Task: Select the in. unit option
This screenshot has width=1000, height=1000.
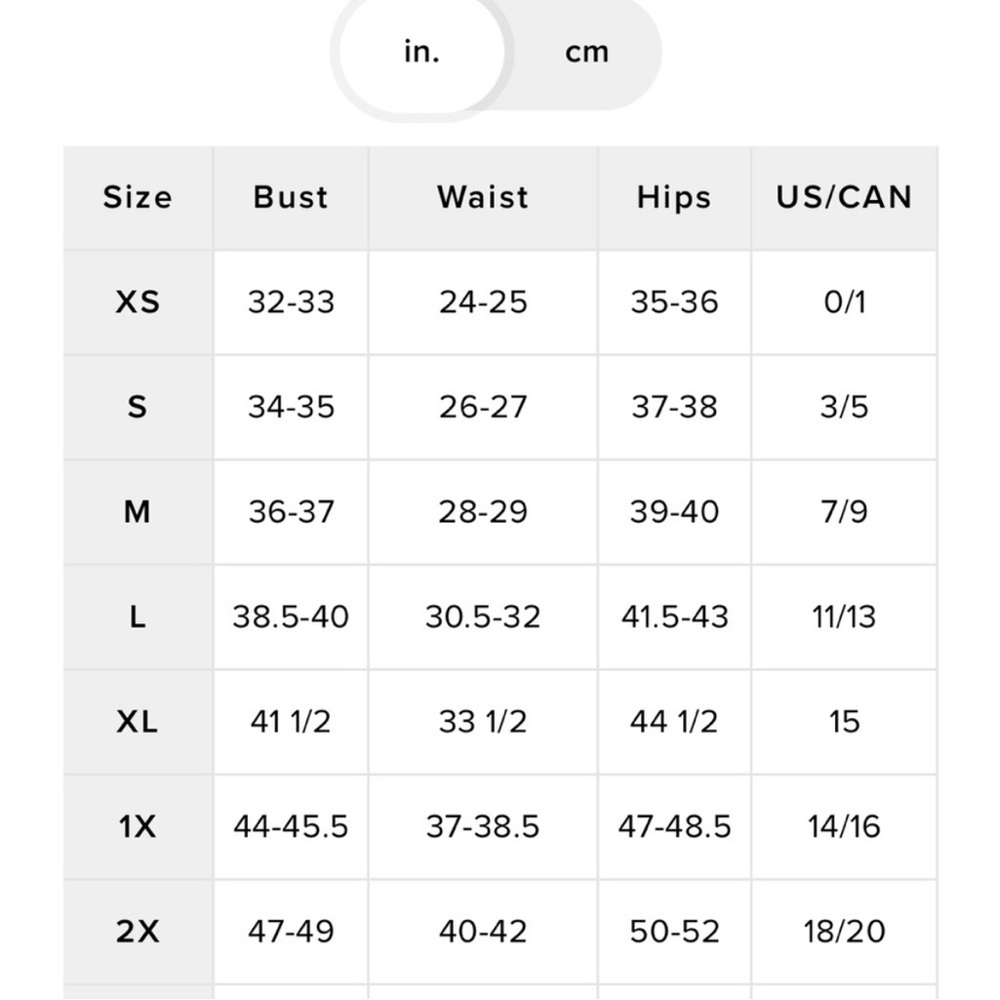Action: [422, 52]
